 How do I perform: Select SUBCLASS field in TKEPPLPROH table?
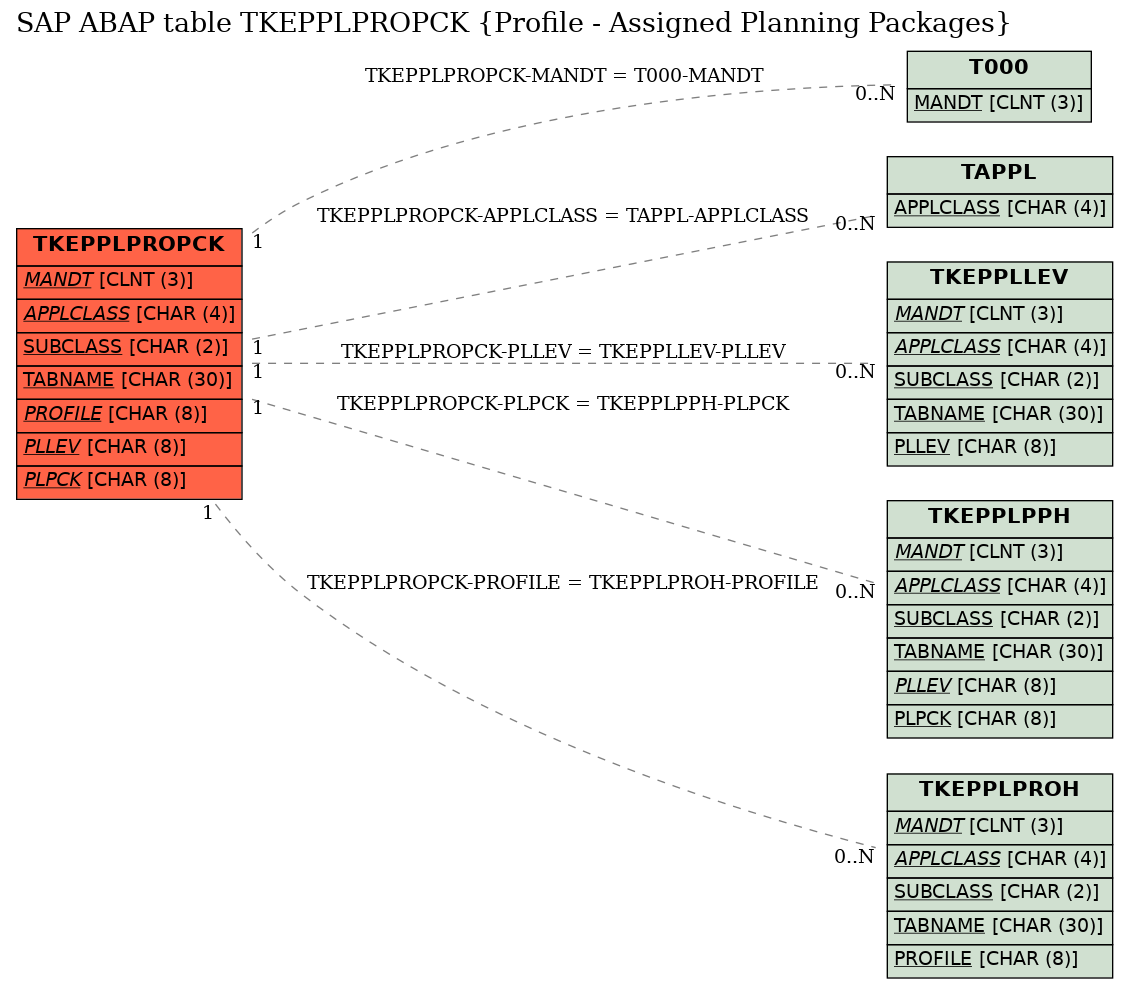click(999, 894)
